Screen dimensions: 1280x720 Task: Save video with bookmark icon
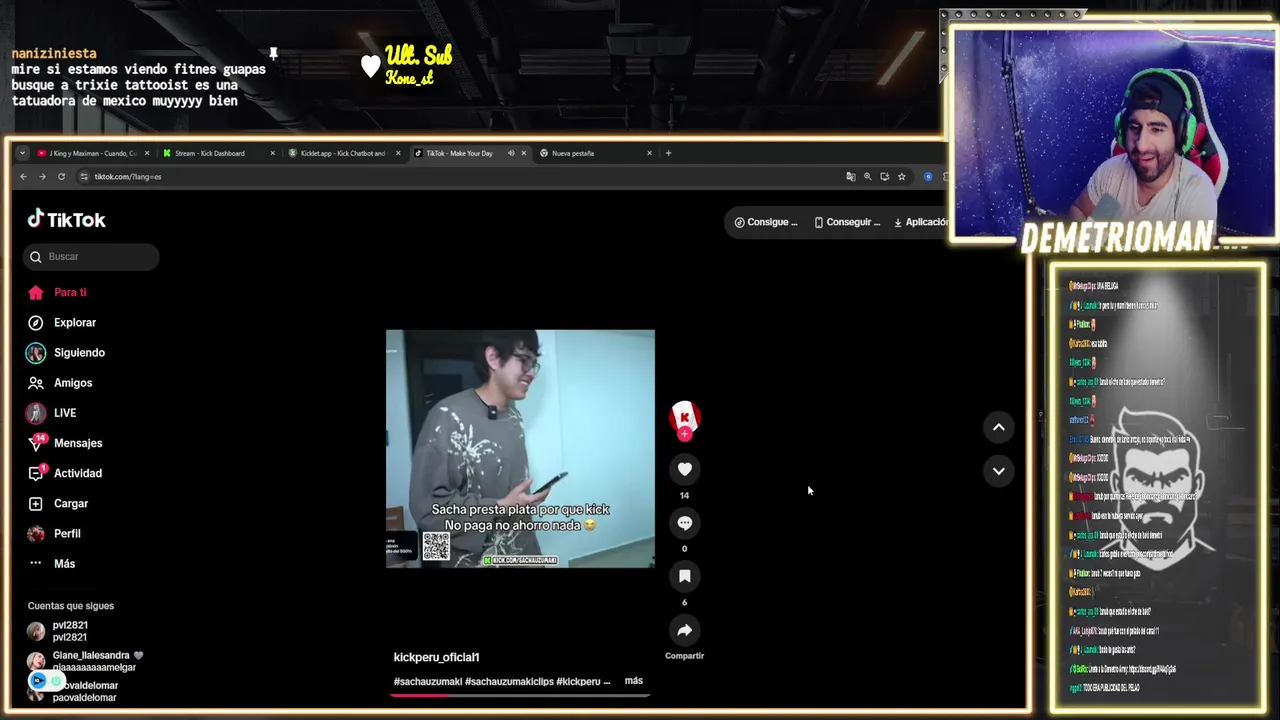[685, 576]
